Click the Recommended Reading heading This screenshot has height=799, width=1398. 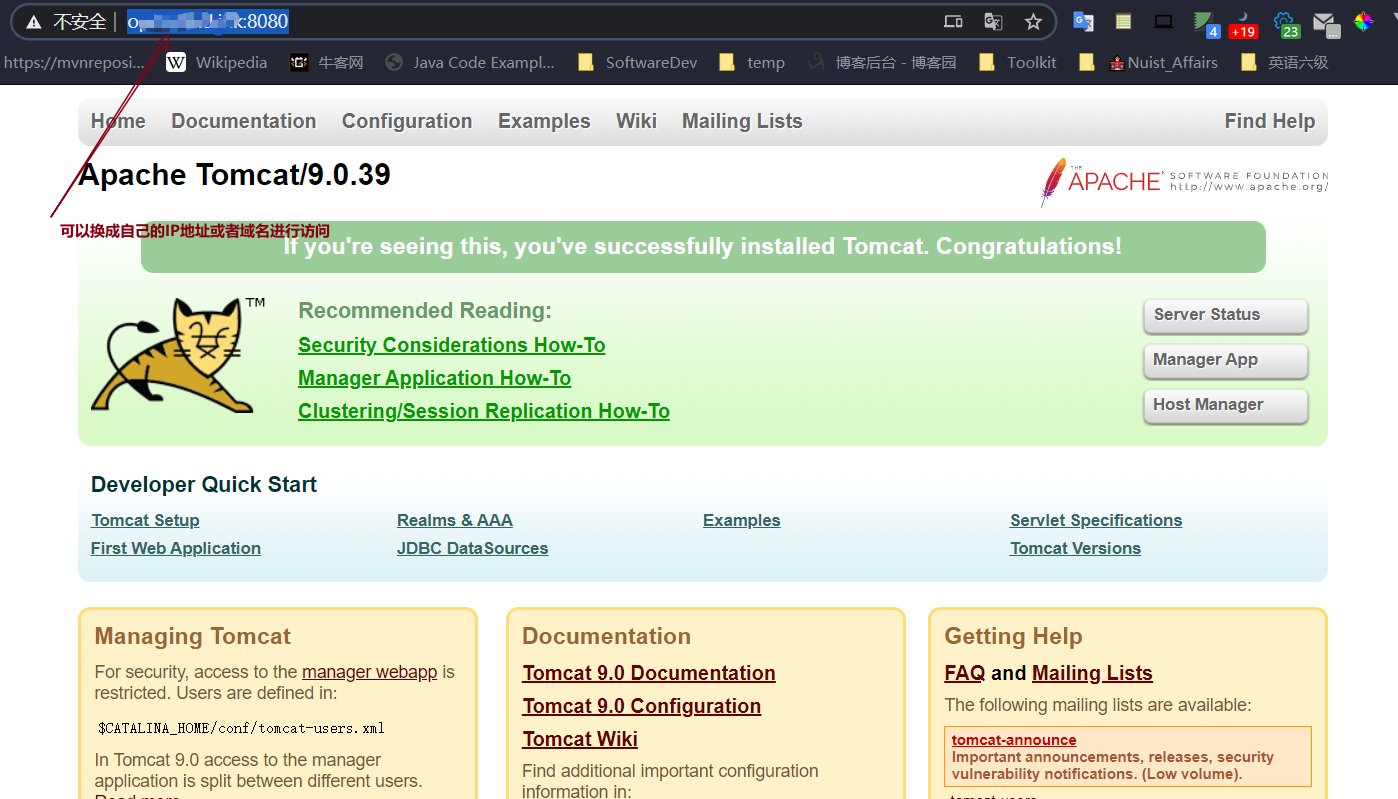pyautogui.click(x=425, y=311)
